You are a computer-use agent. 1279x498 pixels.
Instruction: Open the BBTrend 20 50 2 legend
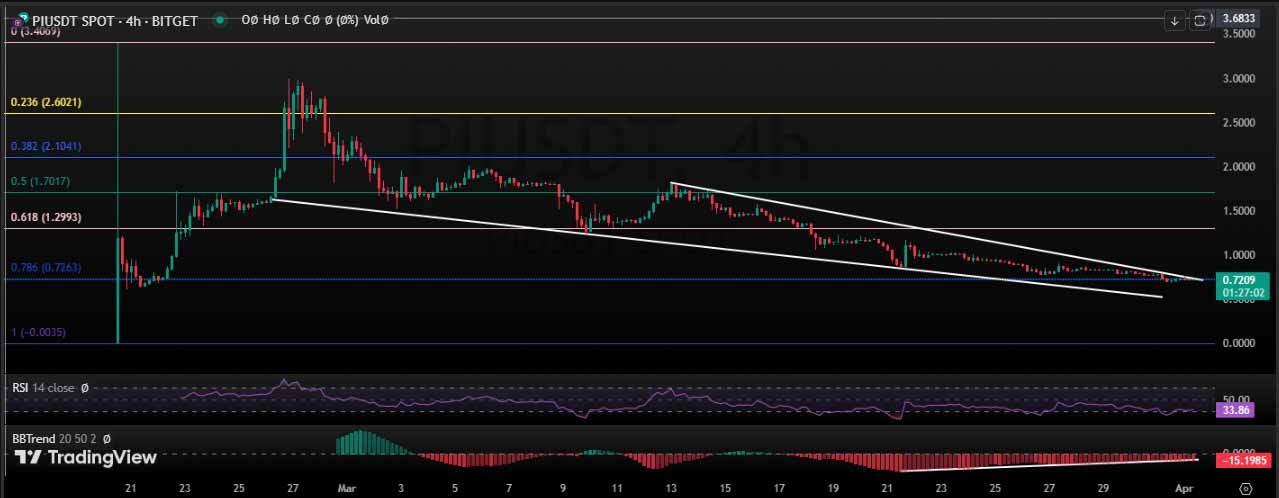pos(60,438)
